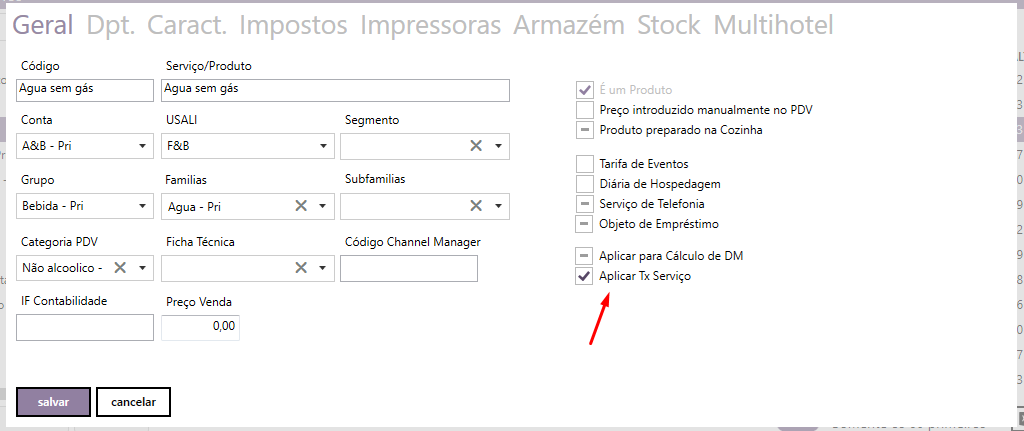Toggle Diária de Hospedagem checkbox

pos(585,183)
